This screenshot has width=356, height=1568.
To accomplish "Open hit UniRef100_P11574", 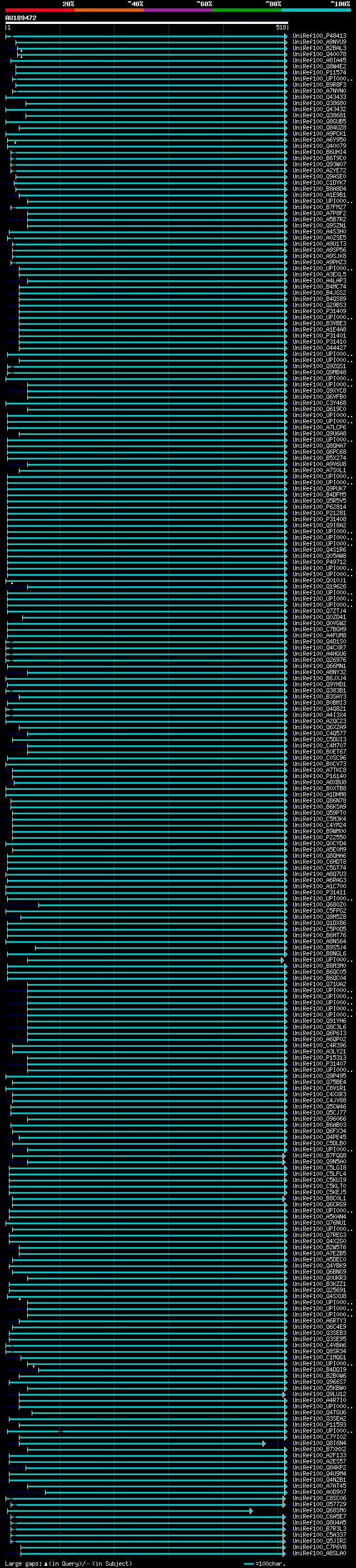I will click(319, 72).
